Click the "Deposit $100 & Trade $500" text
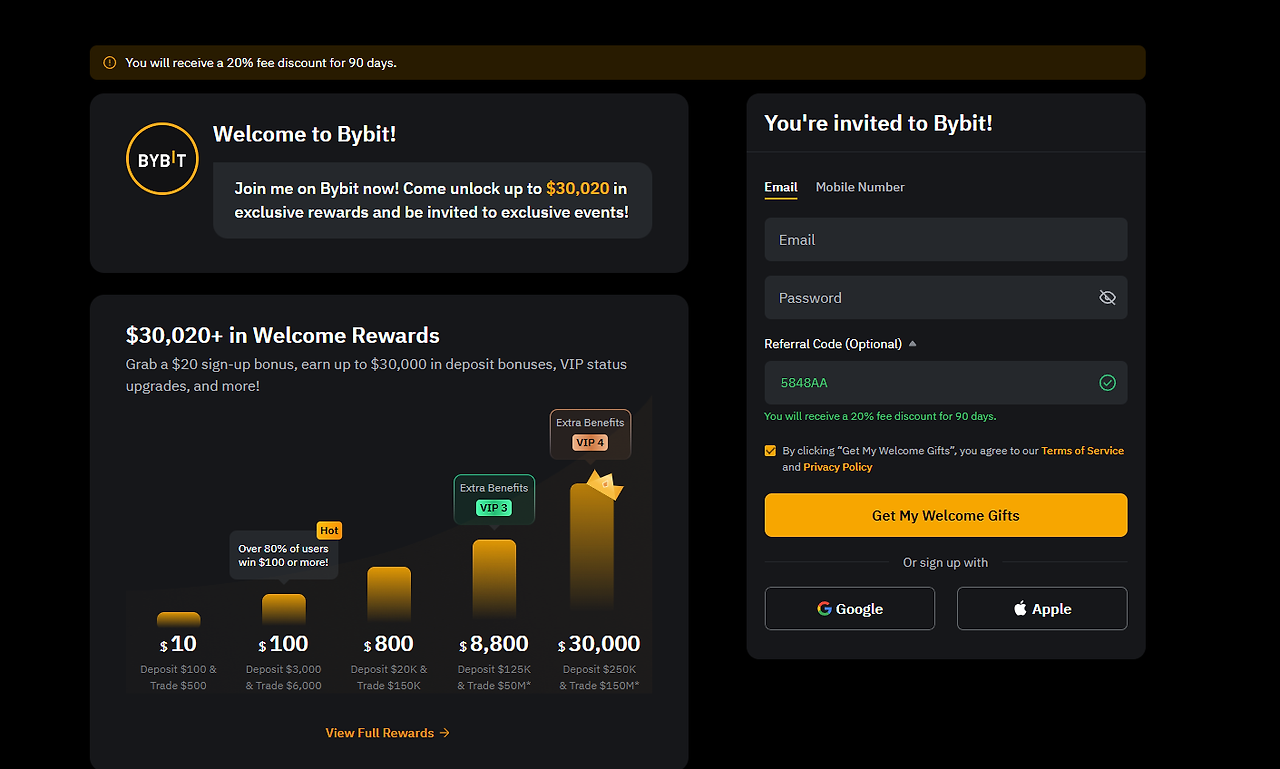 pos(179,677)
